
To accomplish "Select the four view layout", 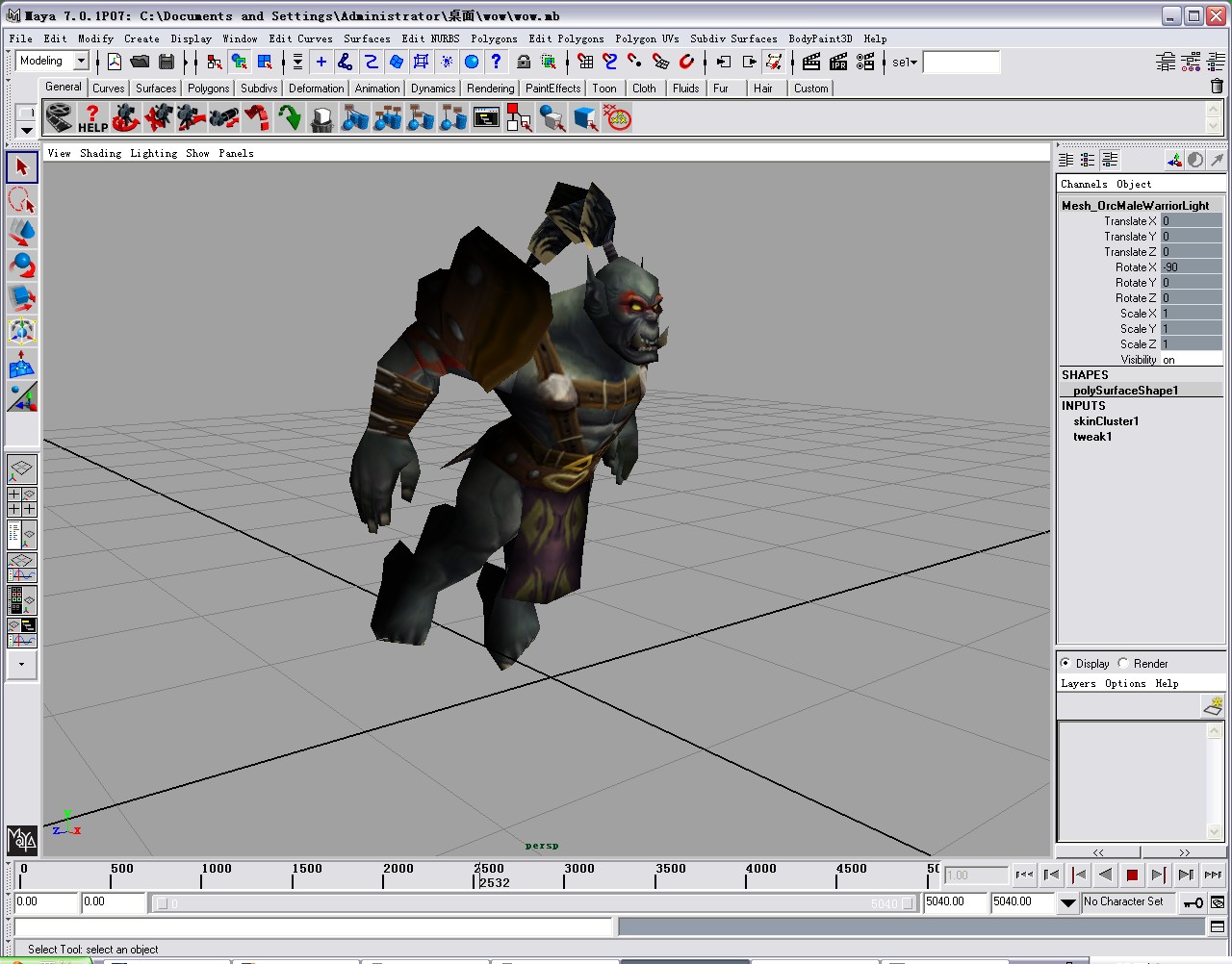I will pos(21,502).
